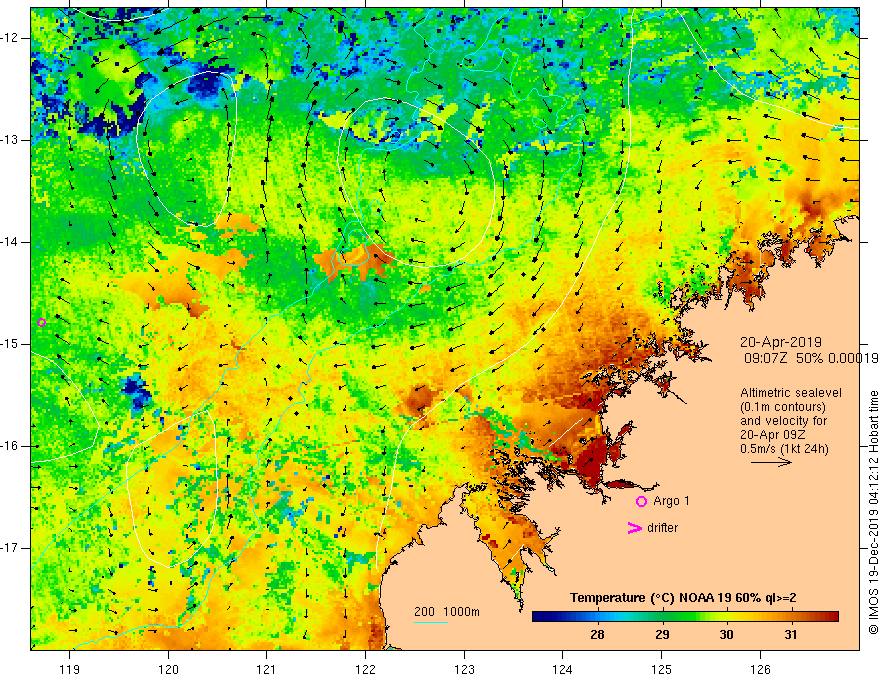
Task: Click the '0.5m/s (1kt 24h)' label
Action: point(784,448)
